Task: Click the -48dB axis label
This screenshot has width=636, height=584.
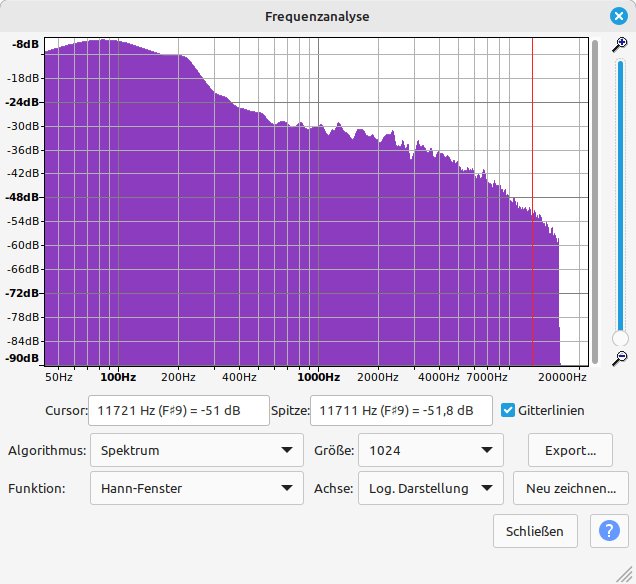Action: (x=22, y=197)
